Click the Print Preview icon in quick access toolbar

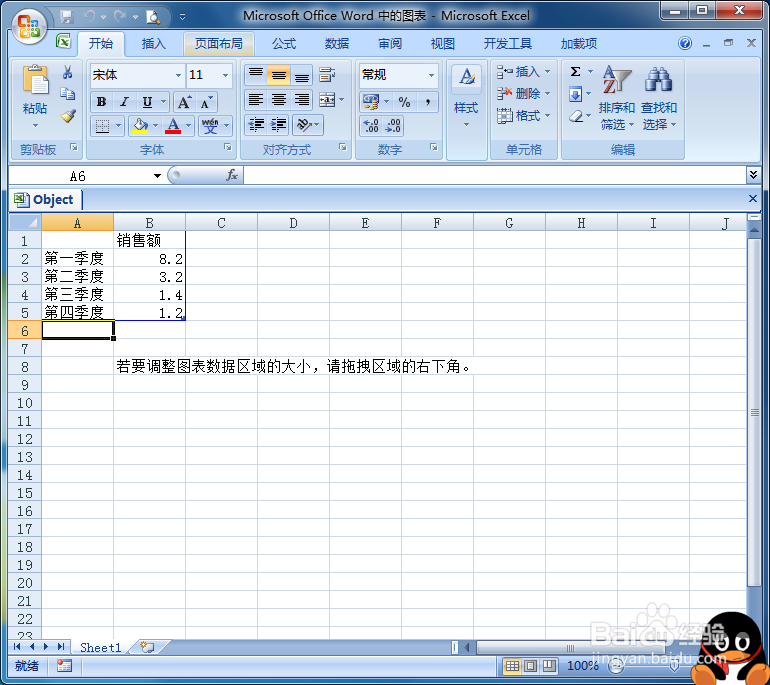coord(153,17)
